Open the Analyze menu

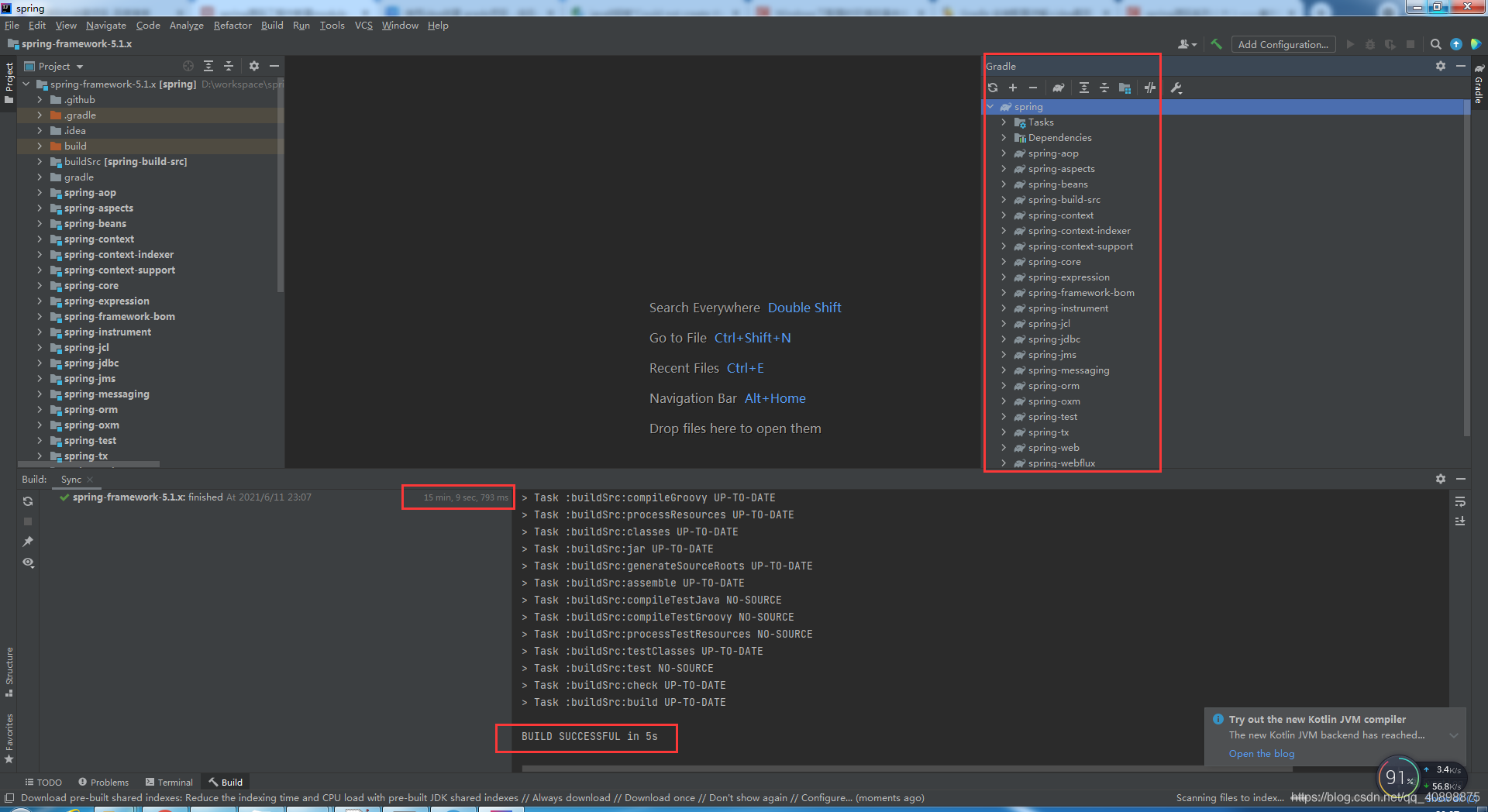186,25
